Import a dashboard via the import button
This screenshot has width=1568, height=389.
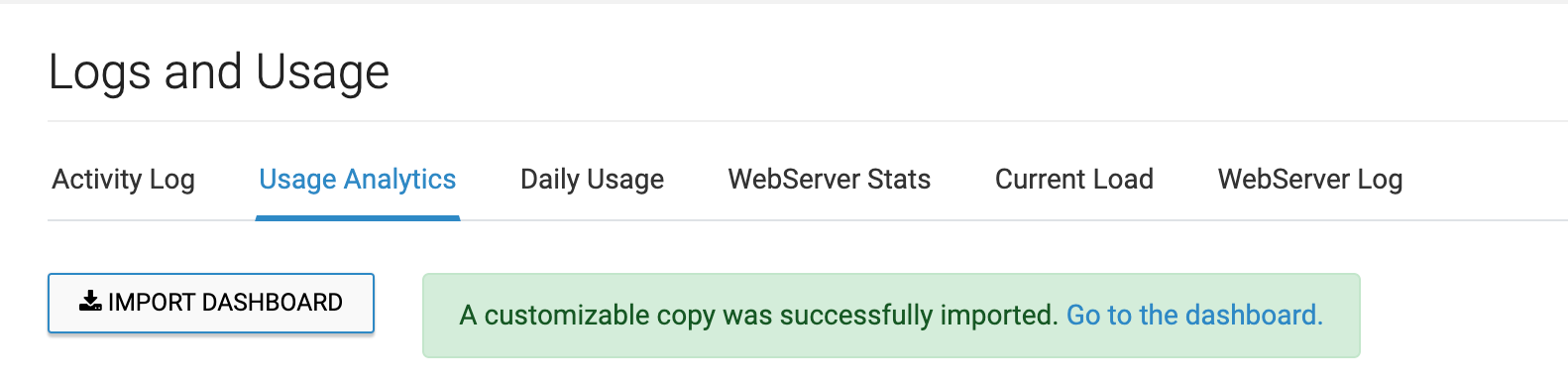[x=211, y=303]
